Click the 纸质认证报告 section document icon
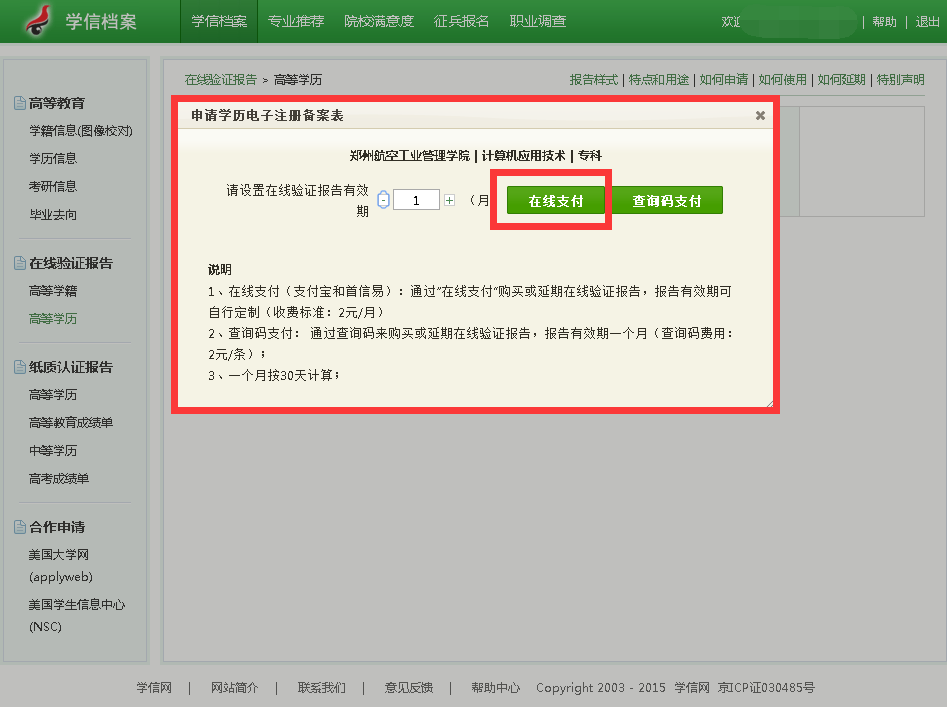Viewport: 947px width, 709px height. click(x=19, y=367)
